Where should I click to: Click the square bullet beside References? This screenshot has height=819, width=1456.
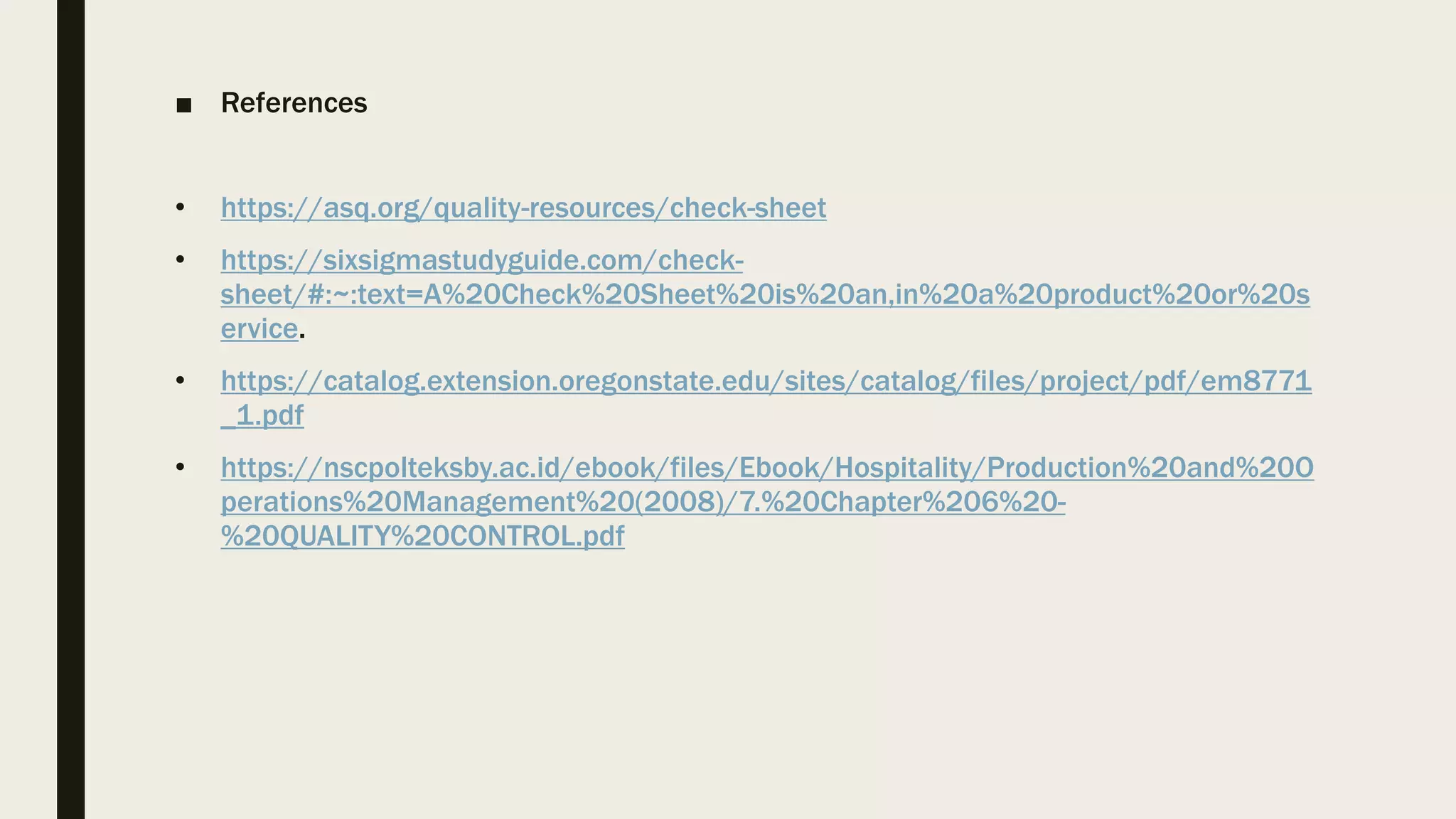[x=184, y=106]
